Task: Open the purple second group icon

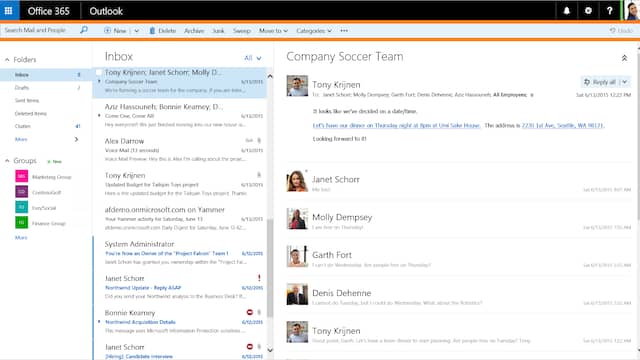Action: (x=22, y=191)
